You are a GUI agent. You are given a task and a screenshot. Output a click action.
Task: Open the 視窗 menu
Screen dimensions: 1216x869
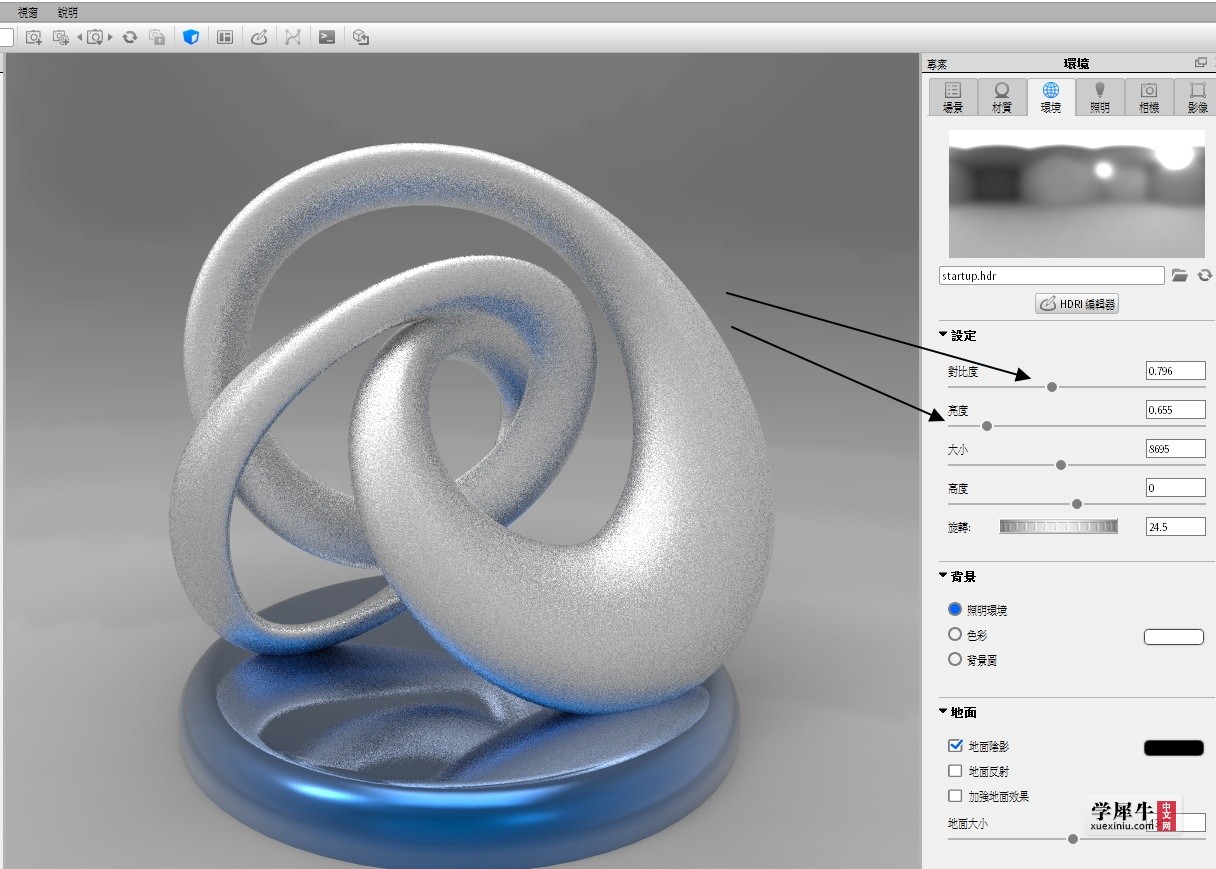point(28,12)
